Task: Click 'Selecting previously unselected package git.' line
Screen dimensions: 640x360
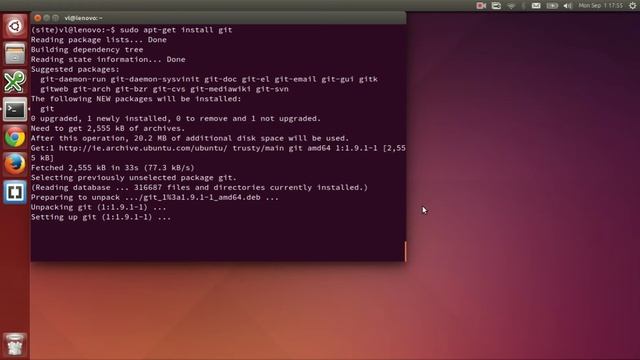Action: pos(134,178)
